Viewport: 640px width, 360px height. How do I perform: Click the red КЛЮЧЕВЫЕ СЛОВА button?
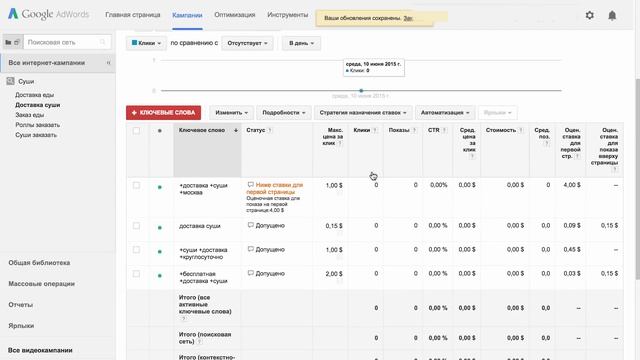pos(163,113)
